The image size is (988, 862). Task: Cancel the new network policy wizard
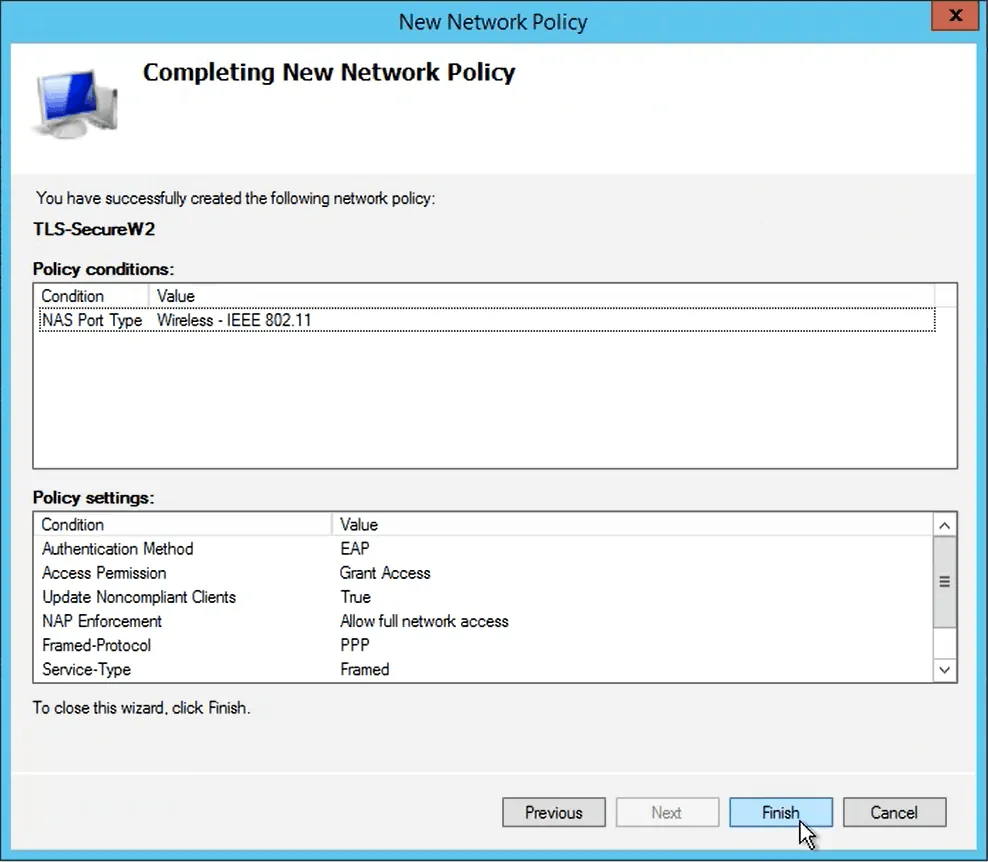tap(894, 812)
